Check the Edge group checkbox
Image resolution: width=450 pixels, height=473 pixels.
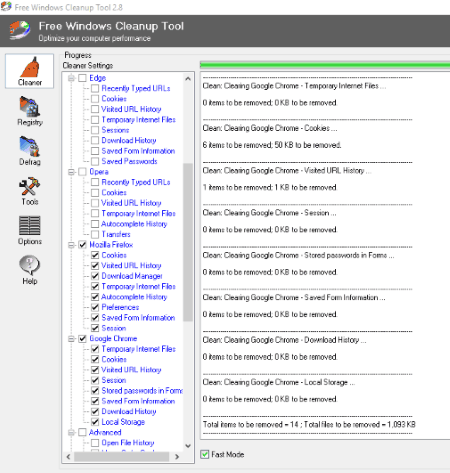pyautogui.click(x=82, y=78)
